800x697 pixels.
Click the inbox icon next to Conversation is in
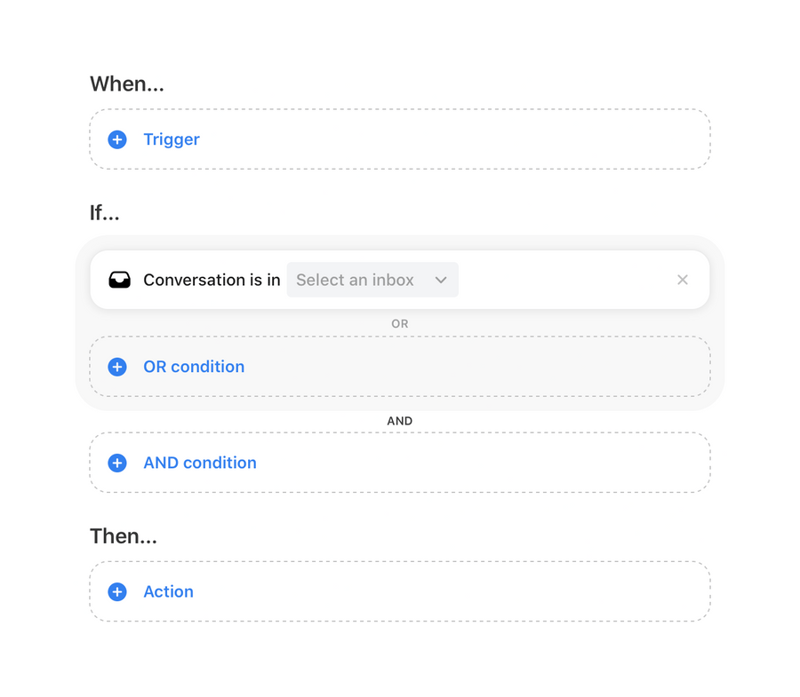pyautogui.click(x=119, y=279)
